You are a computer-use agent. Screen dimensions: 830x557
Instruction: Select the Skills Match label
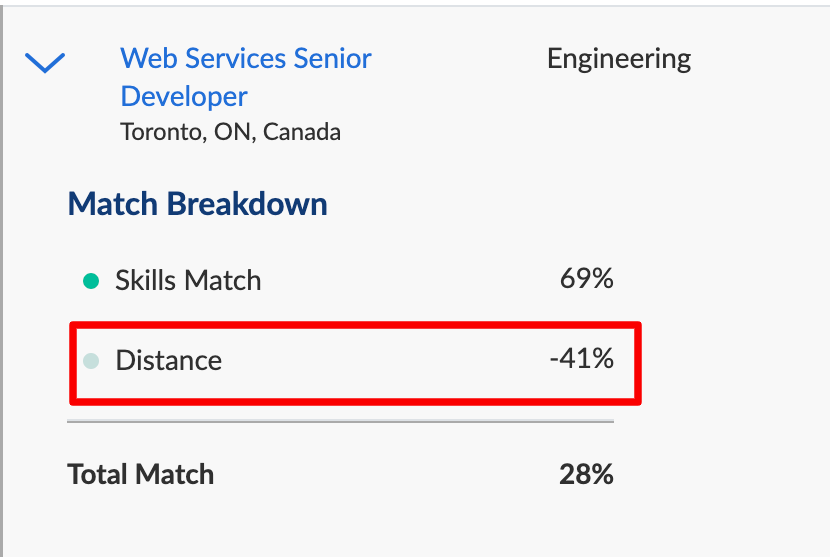(x=188, y=280)
